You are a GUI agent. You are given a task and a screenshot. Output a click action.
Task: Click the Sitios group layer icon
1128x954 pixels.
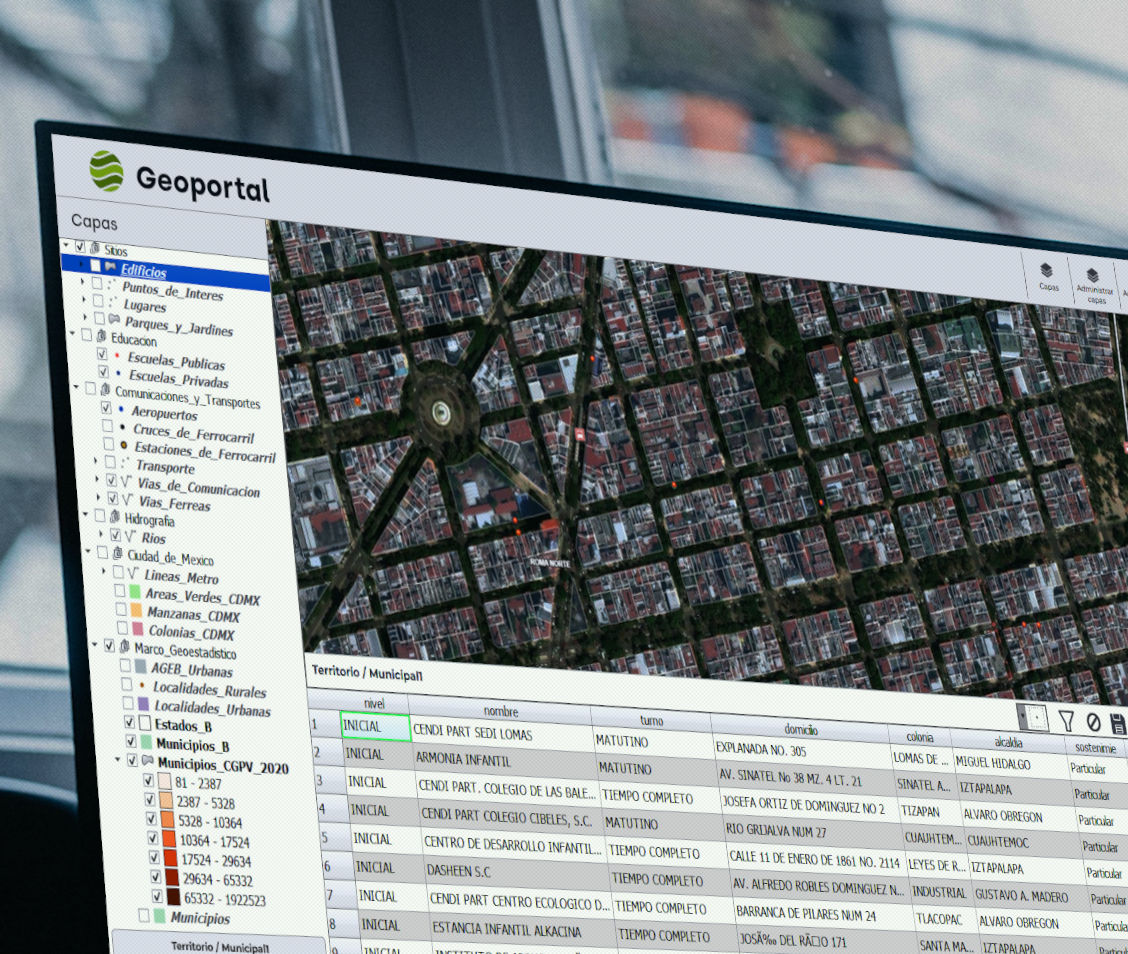pyautogui.click(x=94, y=248)
